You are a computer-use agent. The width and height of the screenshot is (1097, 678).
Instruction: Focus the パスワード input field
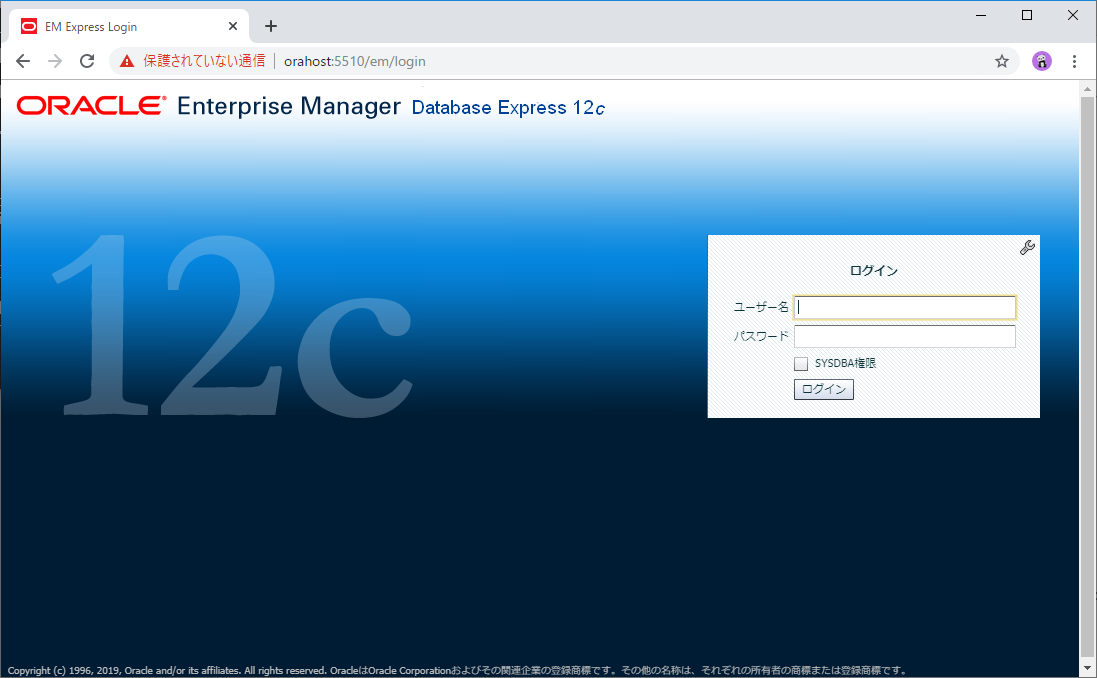(x=905, y=337)
